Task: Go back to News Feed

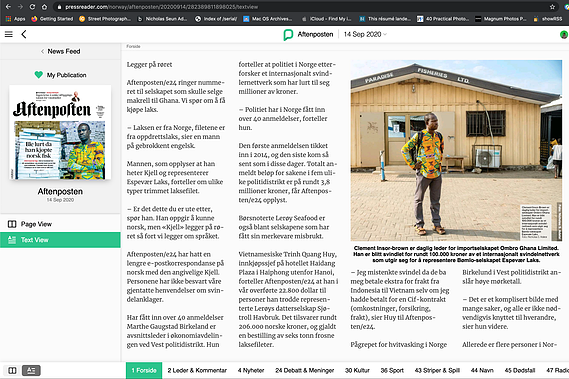Action: pyautogui.click(x=60, y=51)
